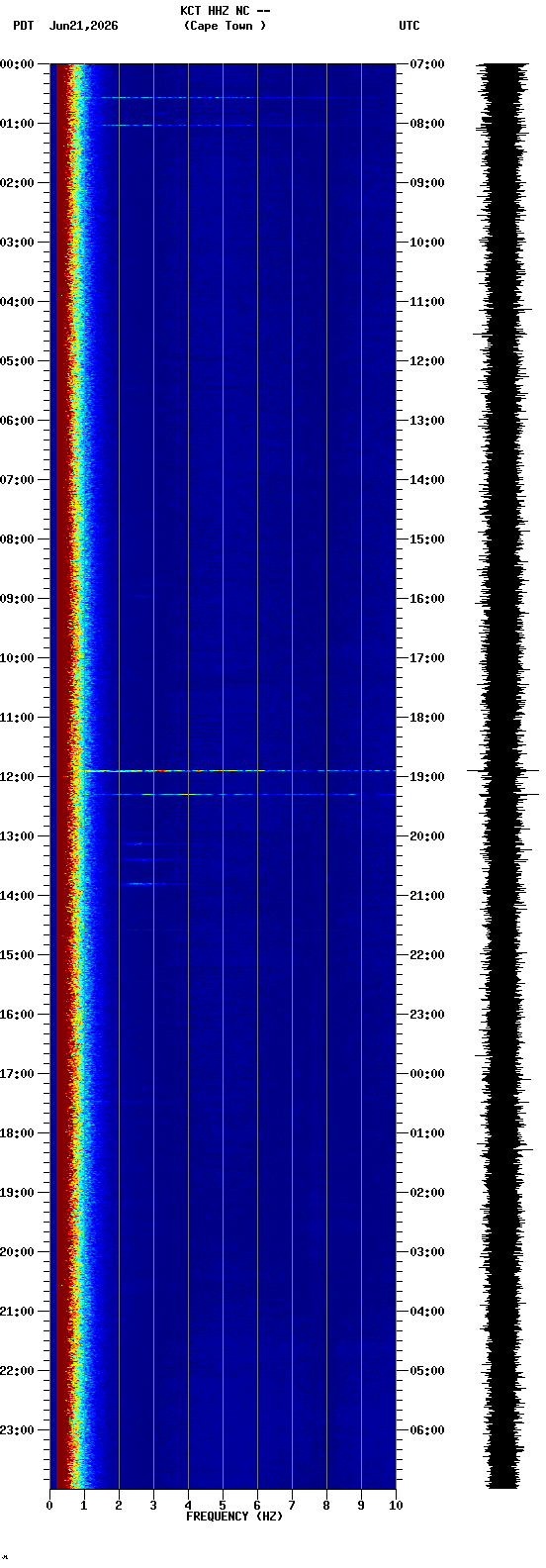Click the UTC 16:00 time label
Screen dimensions: 546x1568
pos(427,599)
